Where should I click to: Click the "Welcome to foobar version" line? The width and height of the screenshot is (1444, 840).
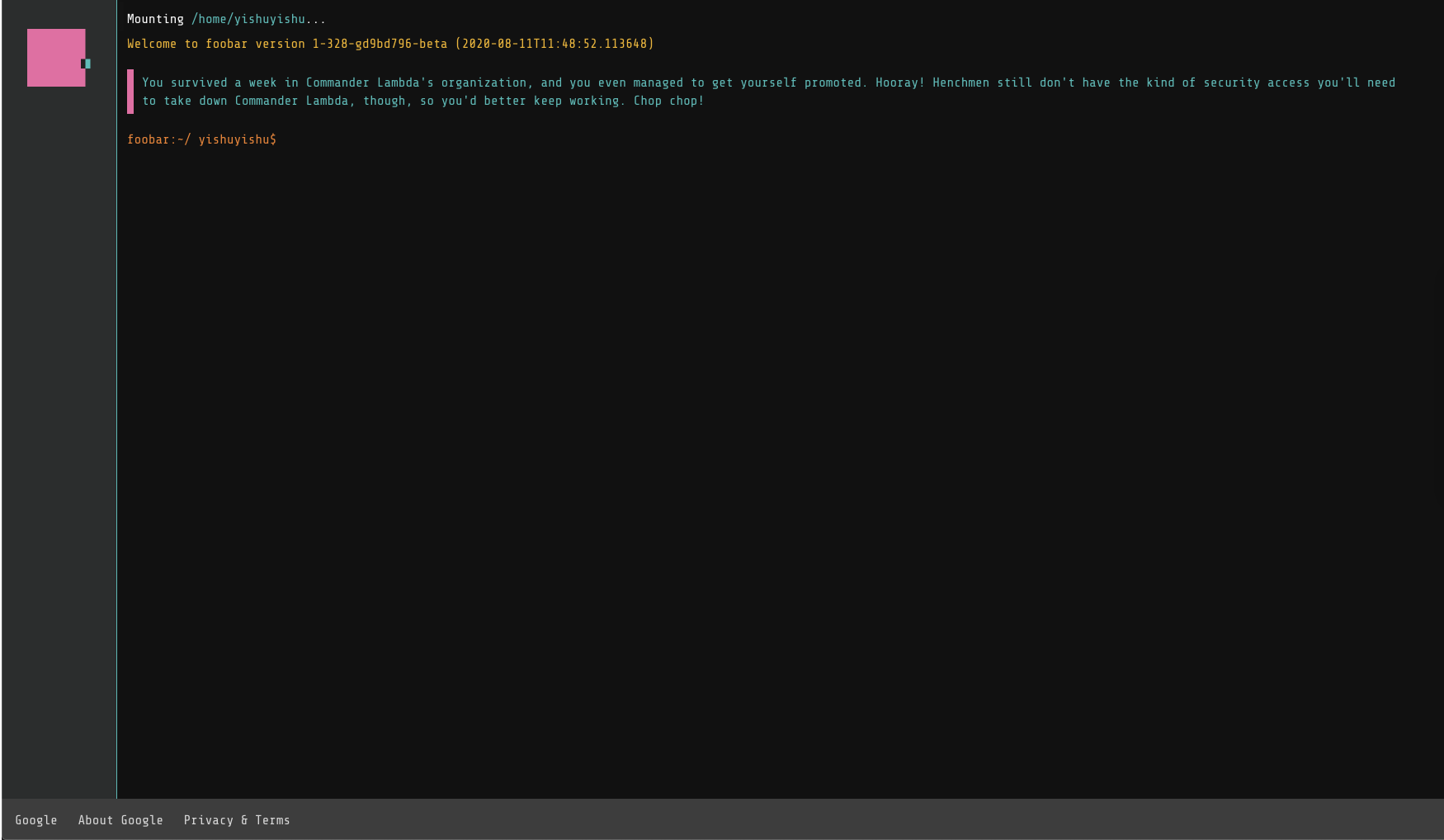point(390,44)
